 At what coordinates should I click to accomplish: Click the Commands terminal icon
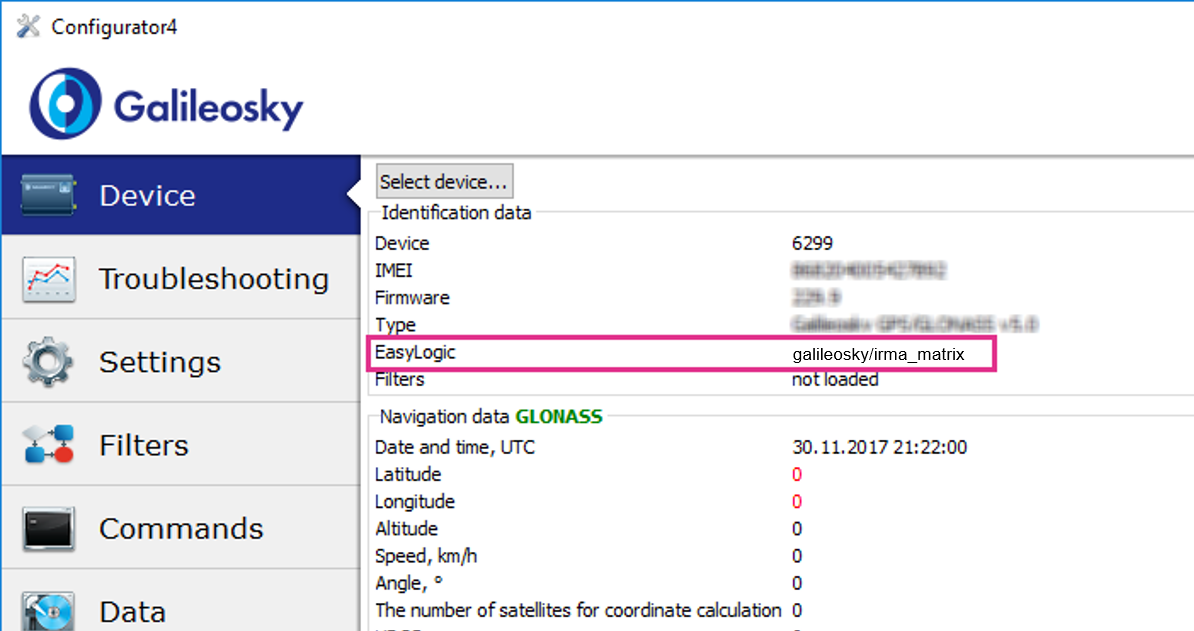(49, 528)
